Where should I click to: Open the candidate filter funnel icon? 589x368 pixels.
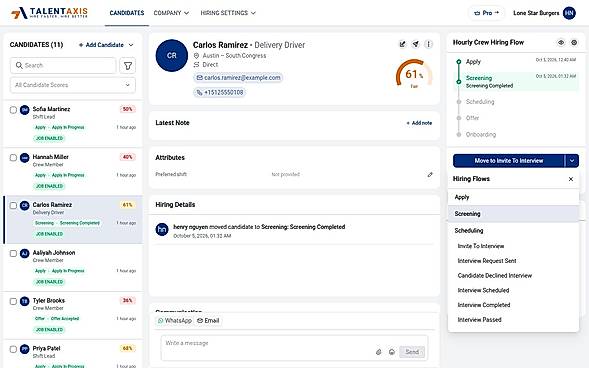tap(128, 66)
